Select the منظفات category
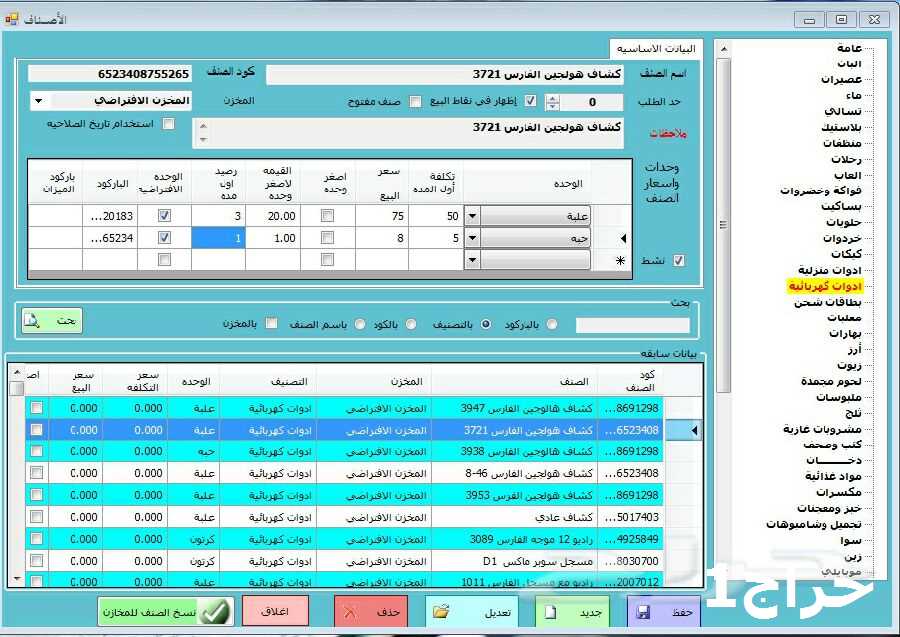The image size is (900, 637). [842, 143]
